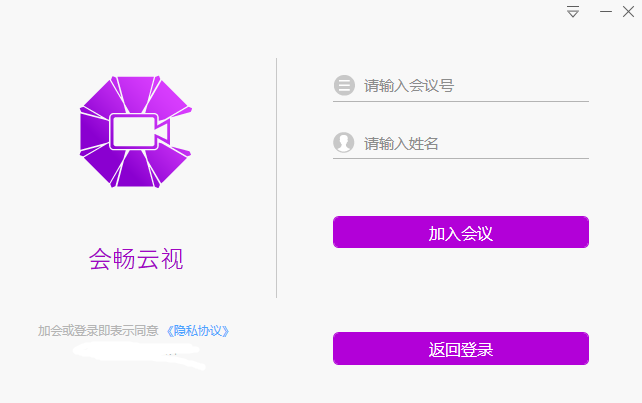Click the white camera glyph inside the logo

click(x=140, y=131)
